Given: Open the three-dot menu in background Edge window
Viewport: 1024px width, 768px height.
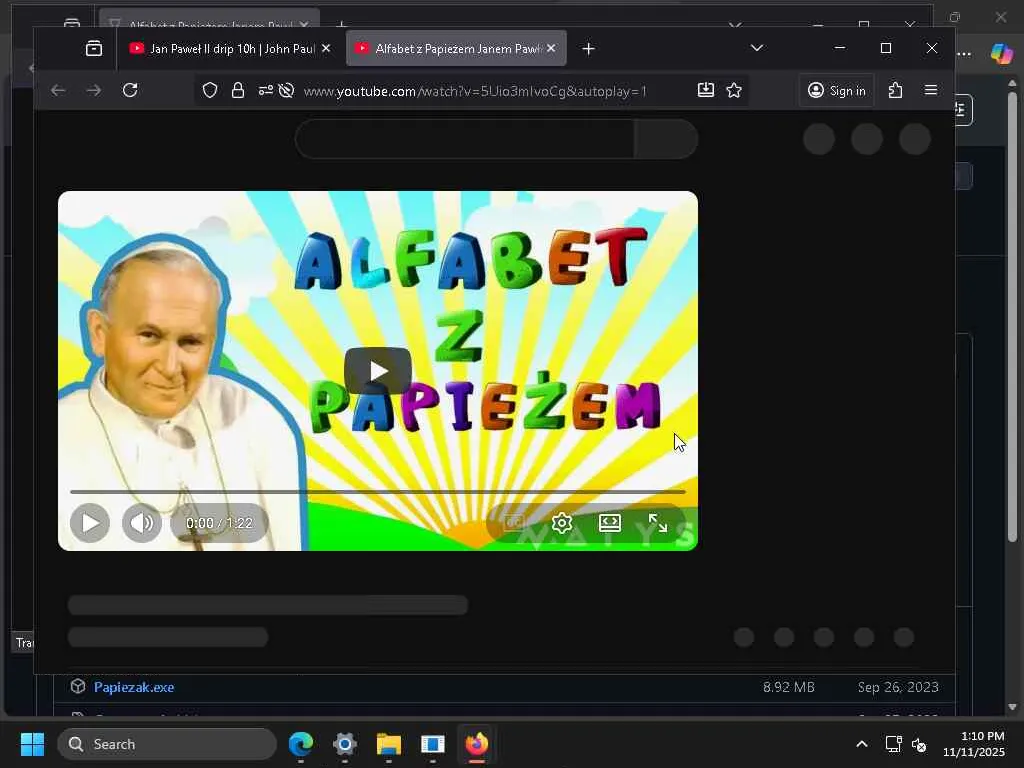Looking at the screenshot, I should click(x=965, y=54).
